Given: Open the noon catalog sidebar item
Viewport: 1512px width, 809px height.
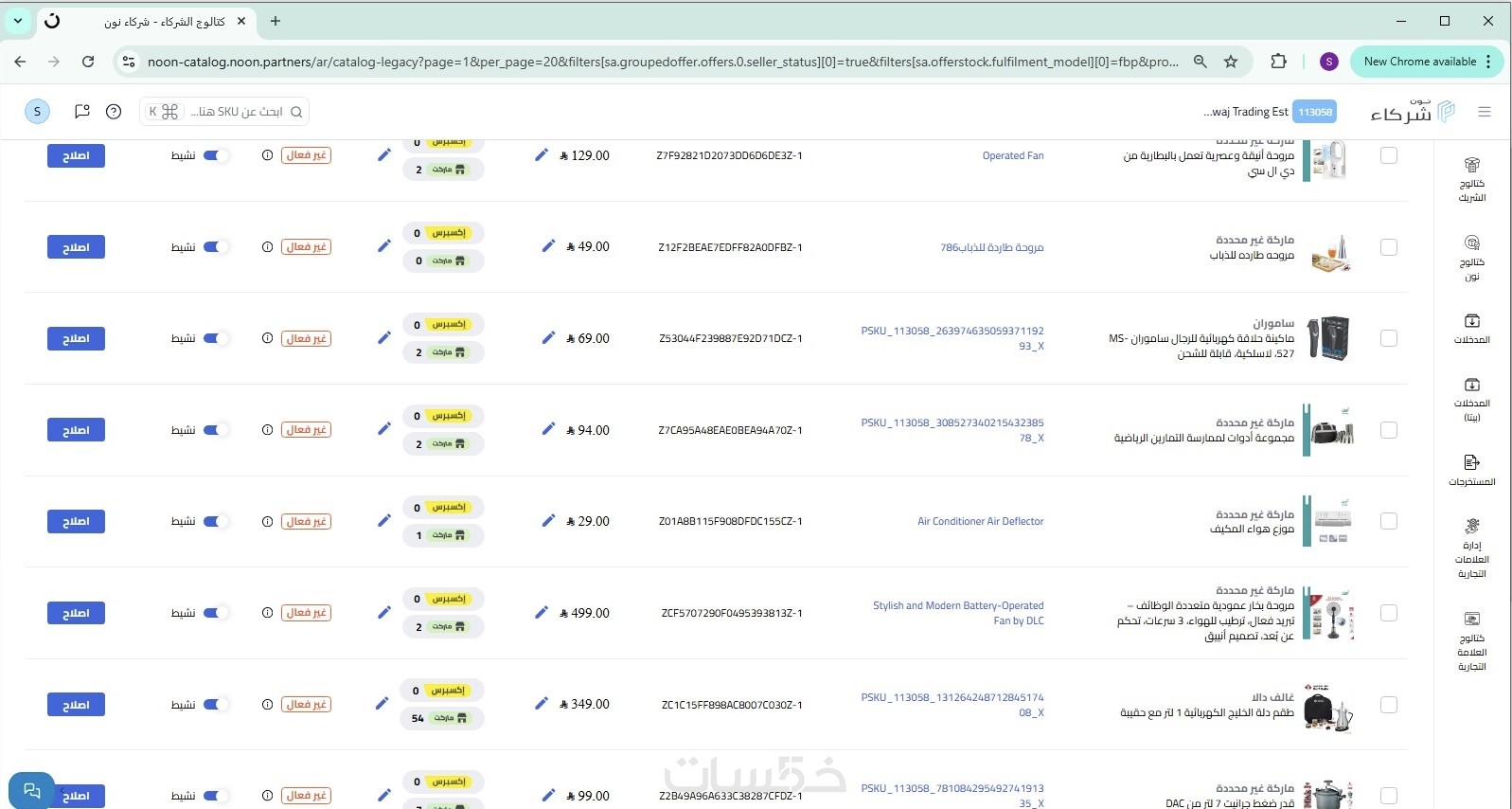Looking at the screenshot, I should coord(1471,259).
